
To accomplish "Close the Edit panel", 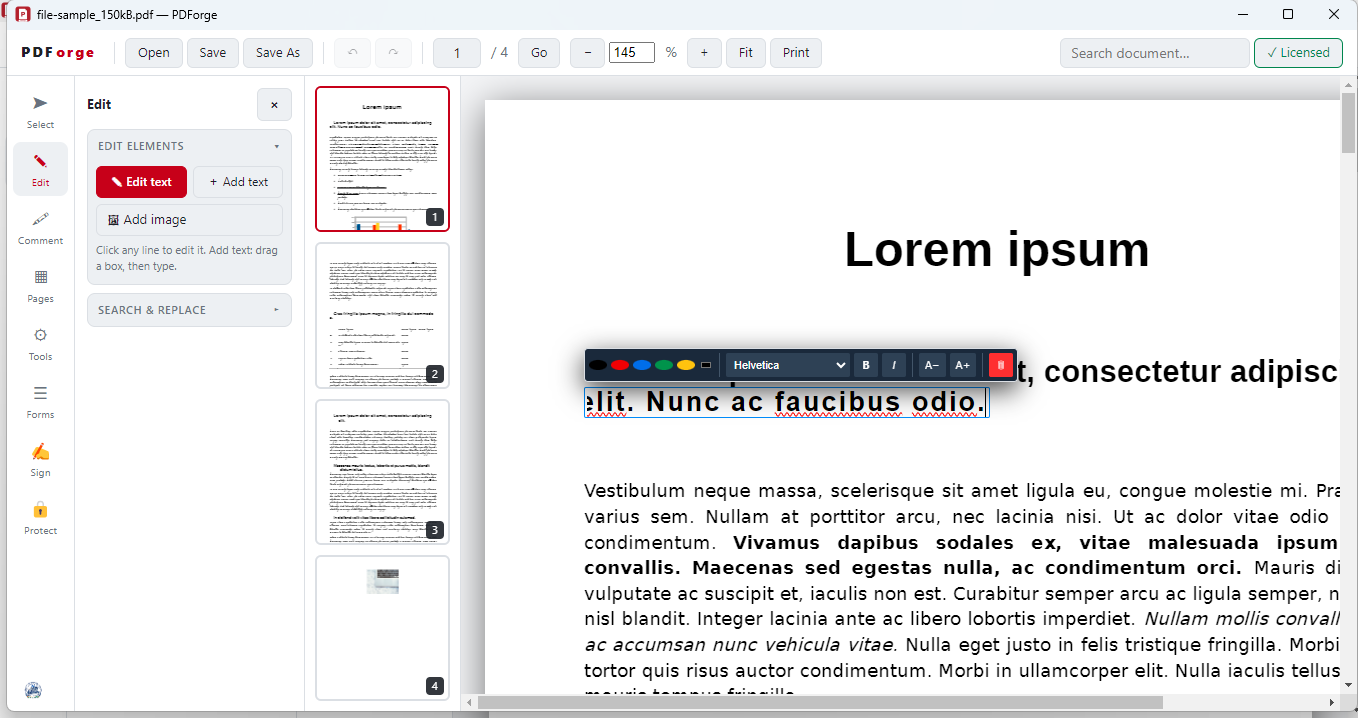I will [274, 104].
